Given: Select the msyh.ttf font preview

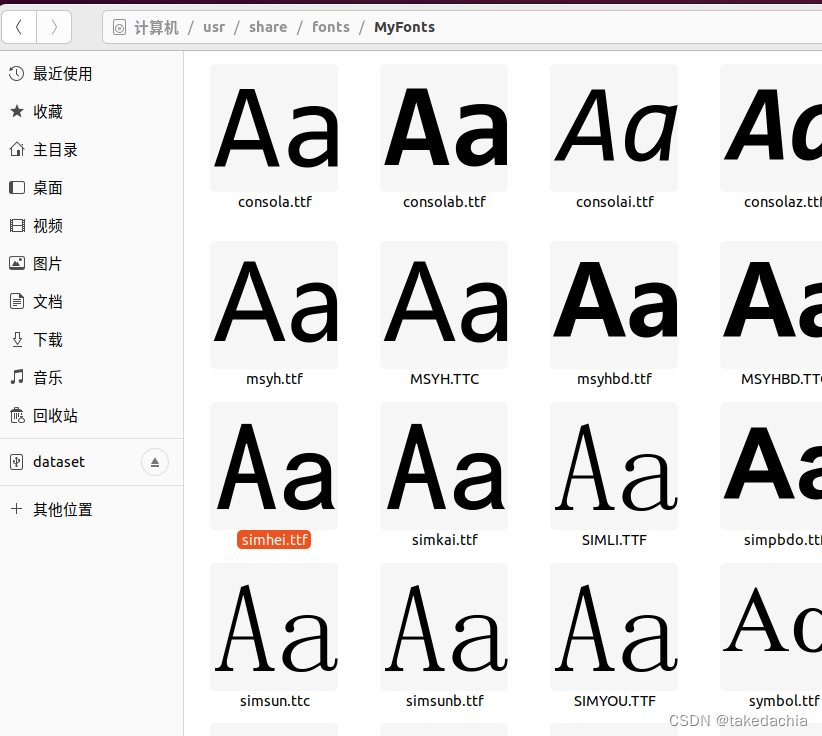Looking at the screenshot, I should tap(274, 305).
